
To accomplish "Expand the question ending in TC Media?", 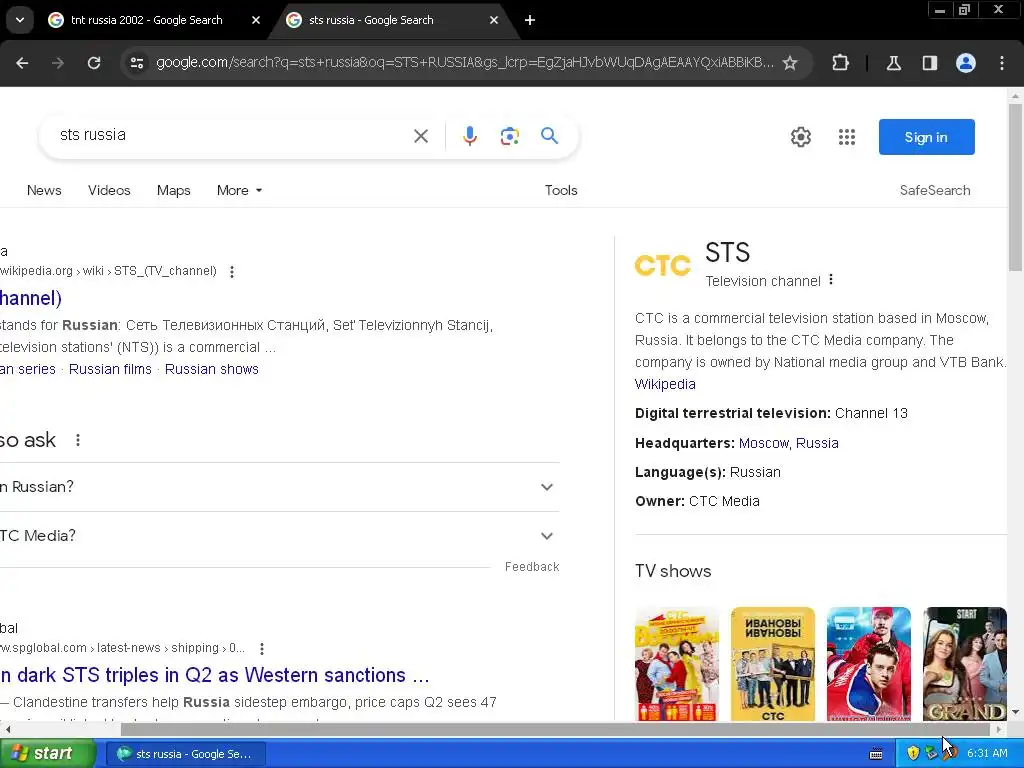I will pos(280,536).
